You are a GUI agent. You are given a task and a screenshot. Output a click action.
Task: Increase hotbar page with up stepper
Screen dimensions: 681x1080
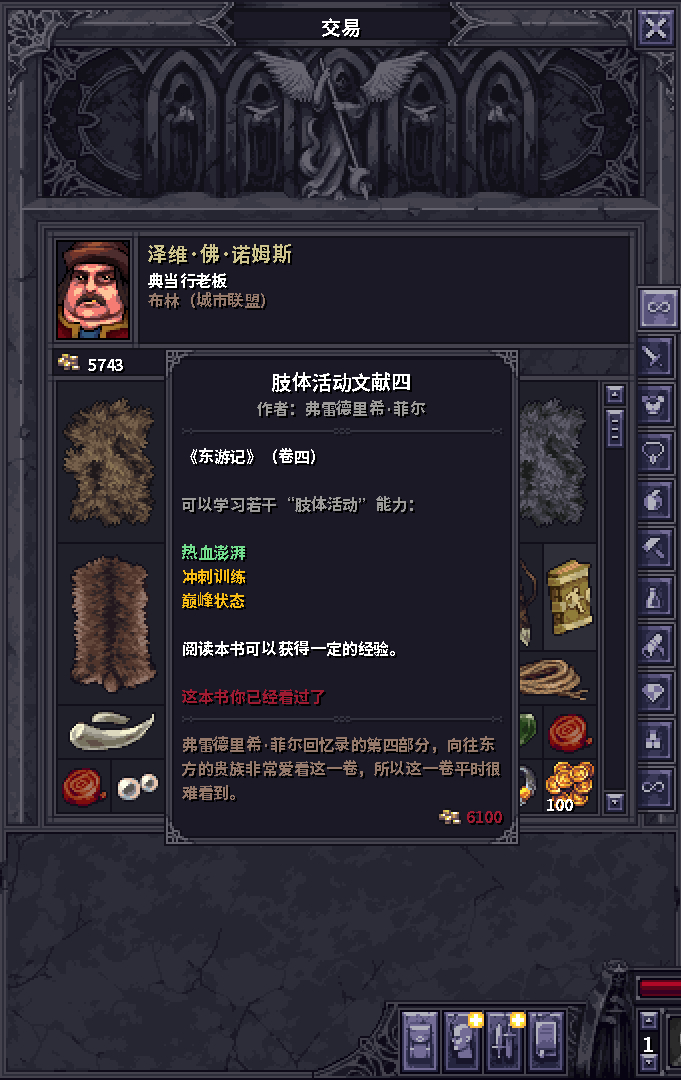[649, 1021]
